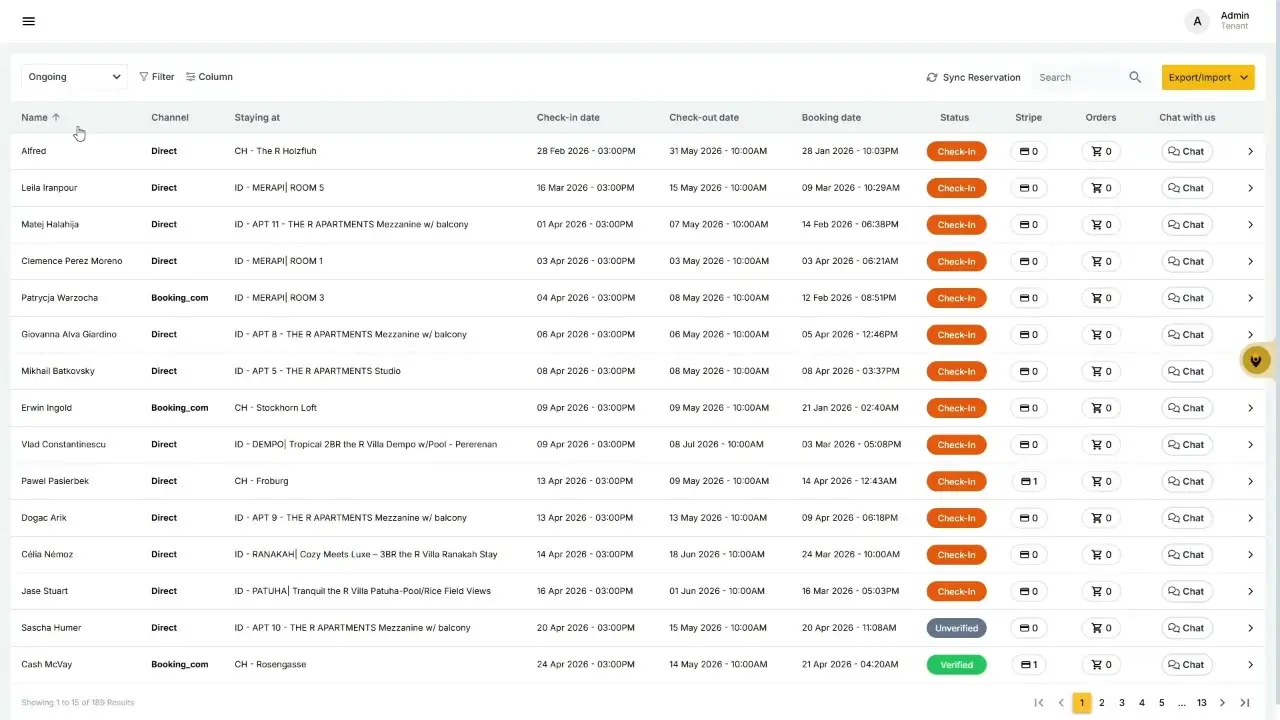
Task: Go to page 13
Action: (x=1202, y=703)
